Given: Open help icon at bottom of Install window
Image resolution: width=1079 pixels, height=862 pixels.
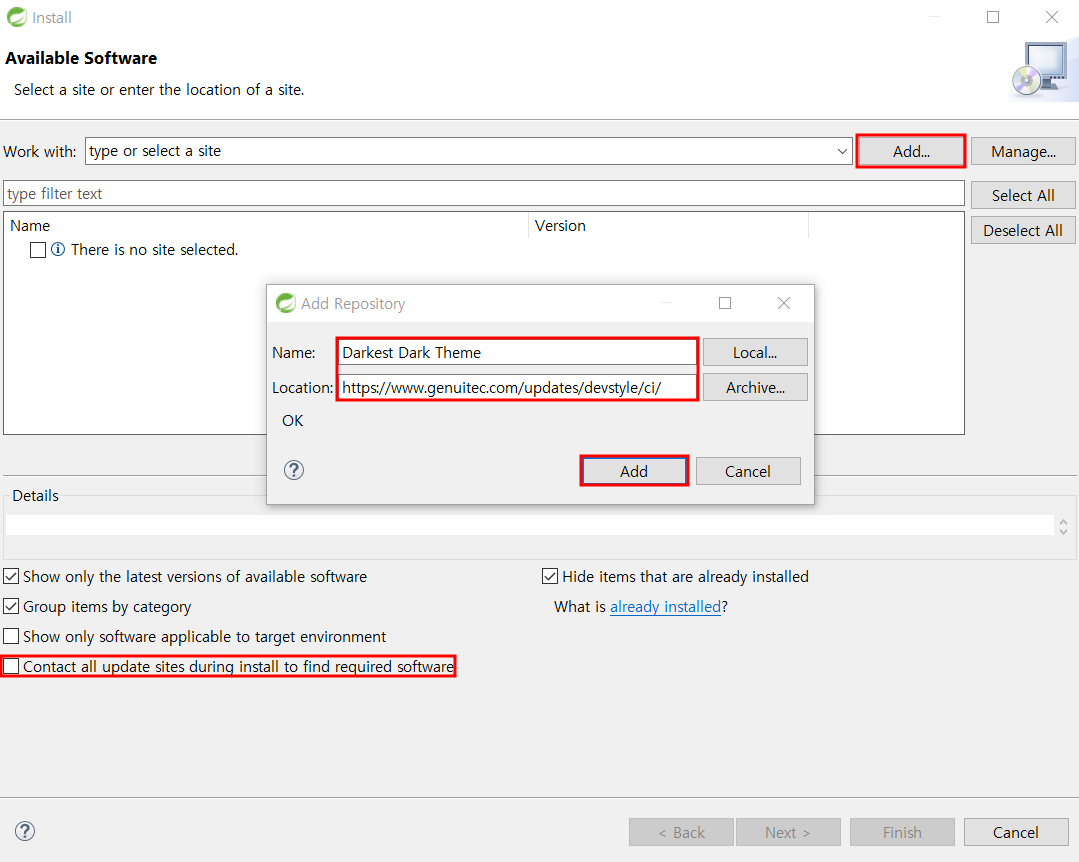Looking at the screenshot, I should coord(25,831).
